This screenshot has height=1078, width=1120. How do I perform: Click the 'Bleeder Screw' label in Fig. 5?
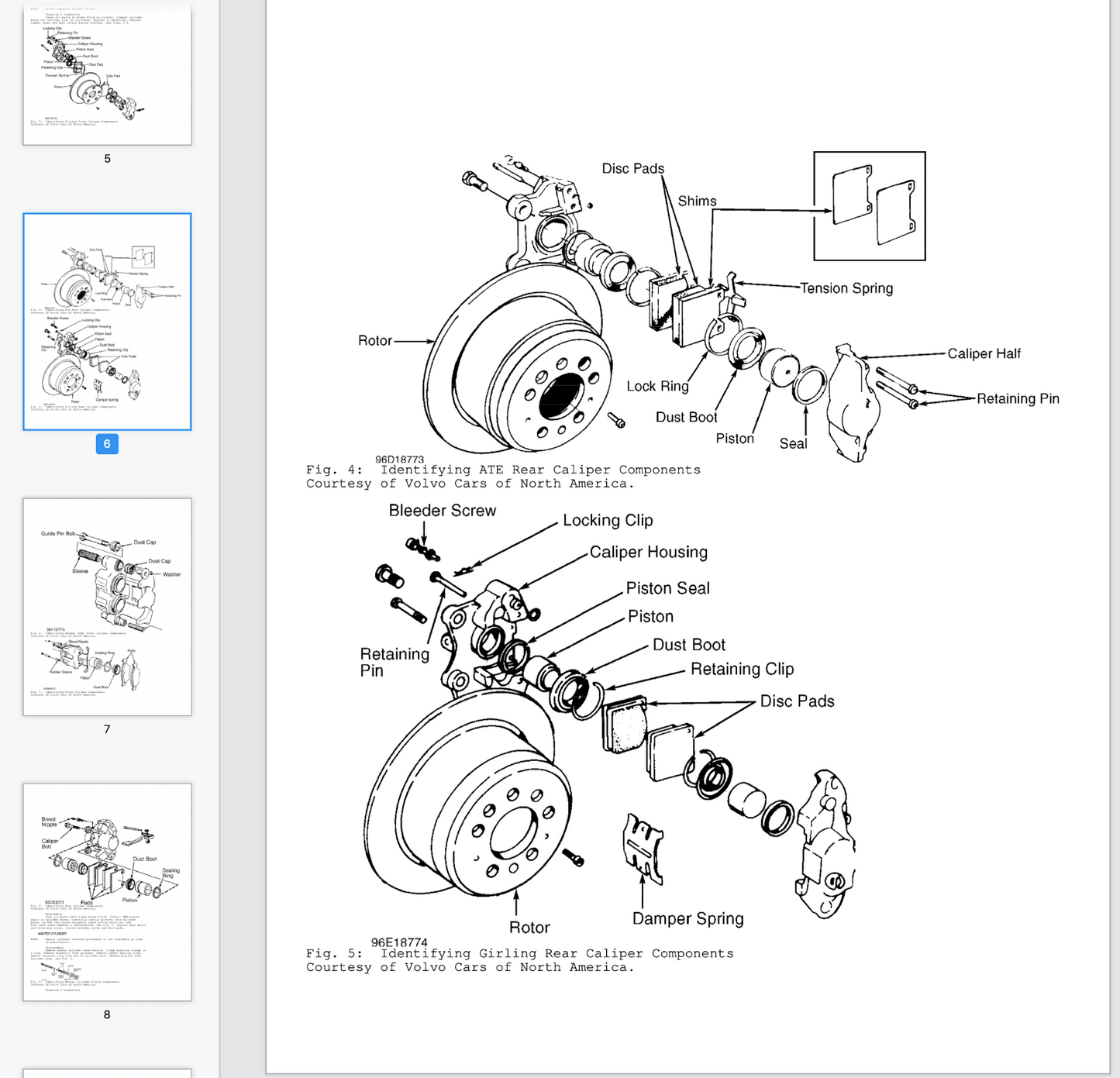442,511
